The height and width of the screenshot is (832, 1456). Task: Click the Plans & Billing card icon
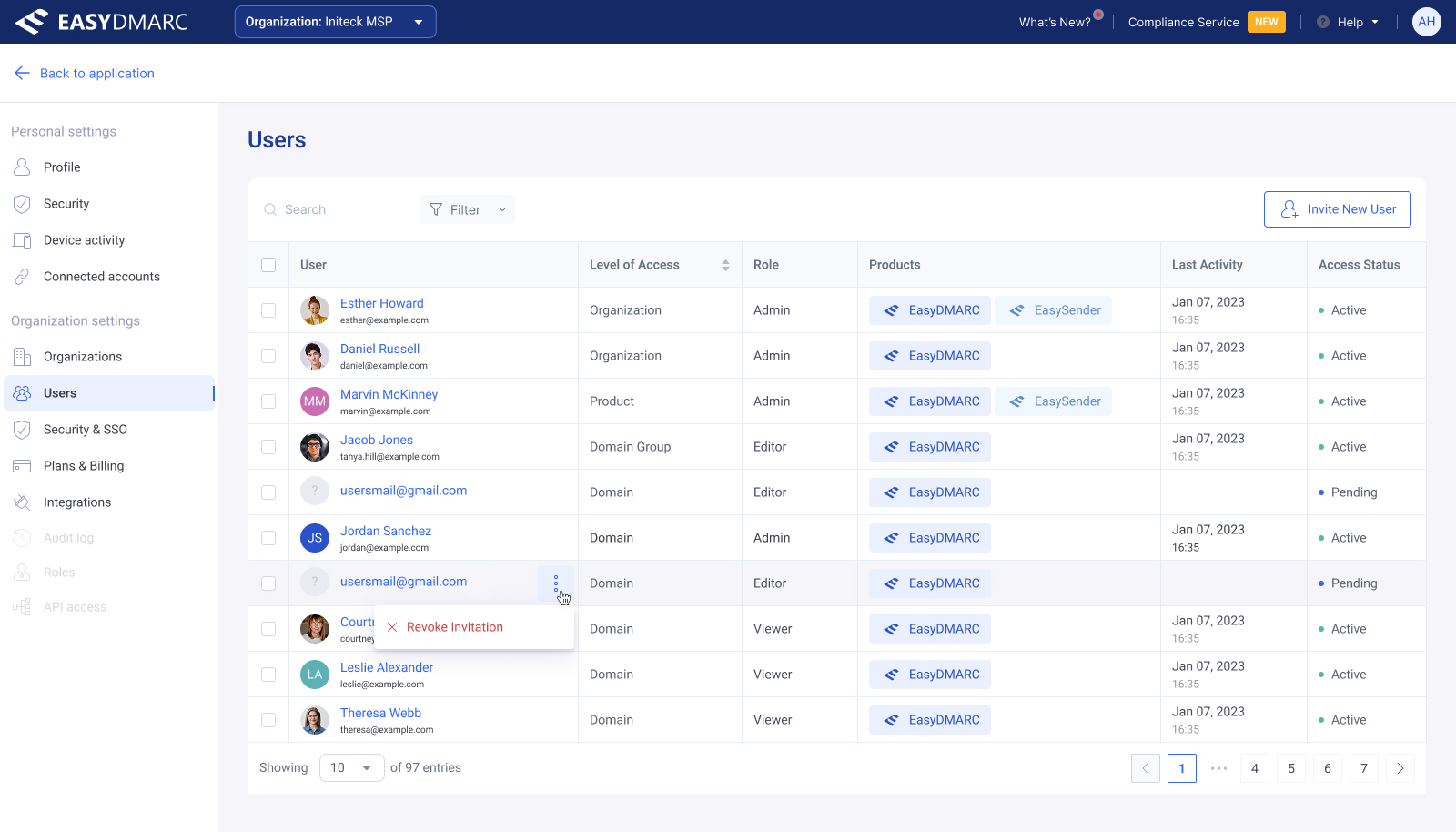pos(22,466)
